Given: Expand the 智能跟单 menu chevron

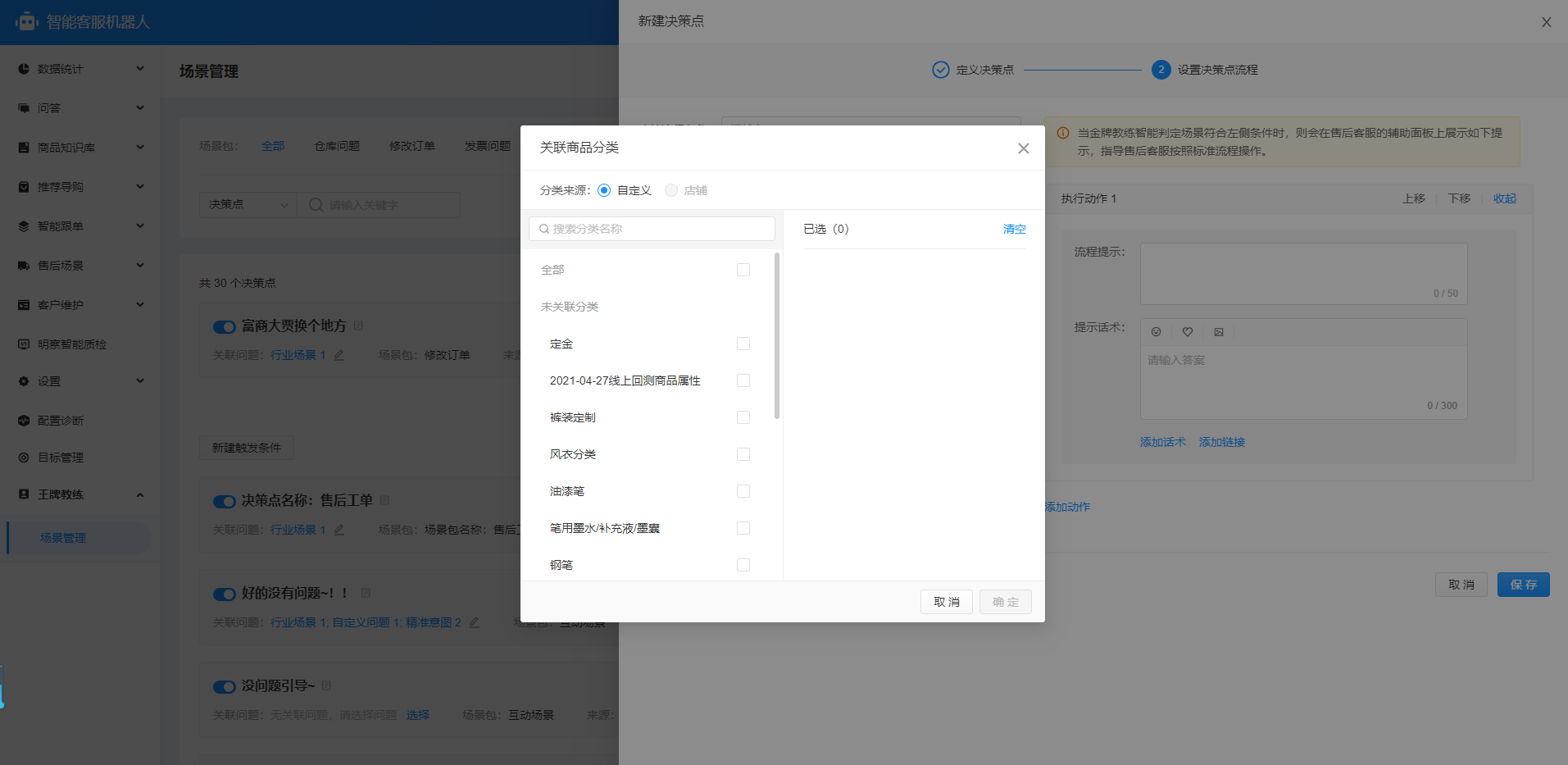Looking at the screenshot, I should pos(140,226).
